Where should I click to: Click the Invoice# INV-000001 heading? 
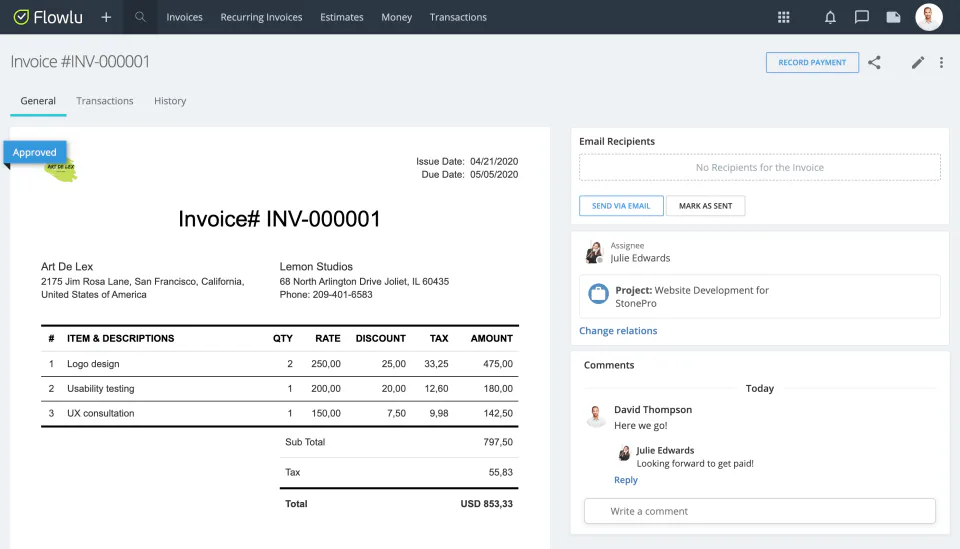point(279,219)
